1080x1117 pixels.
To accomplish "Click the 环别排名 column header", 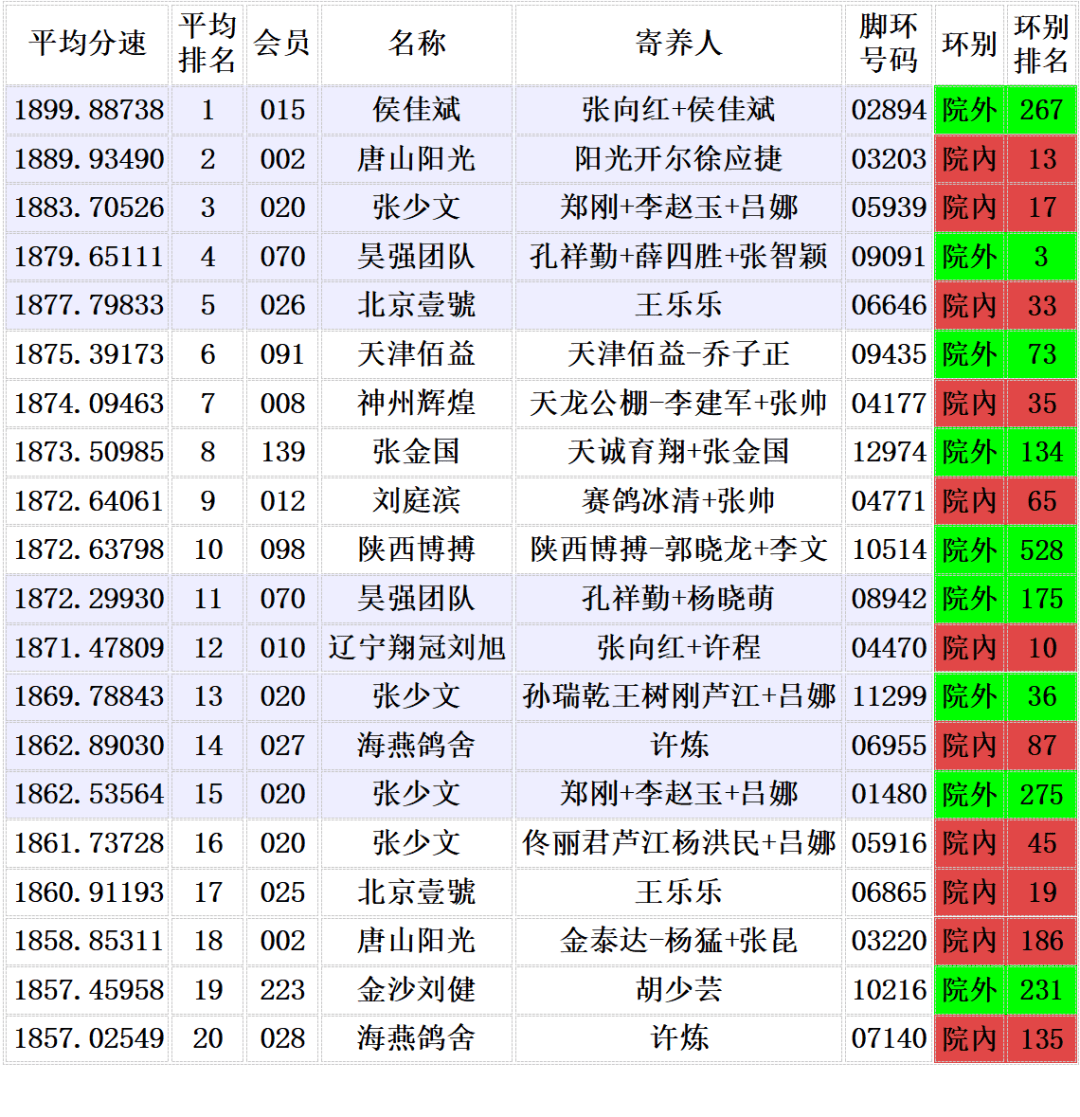I will click(x=1042, y=44).
